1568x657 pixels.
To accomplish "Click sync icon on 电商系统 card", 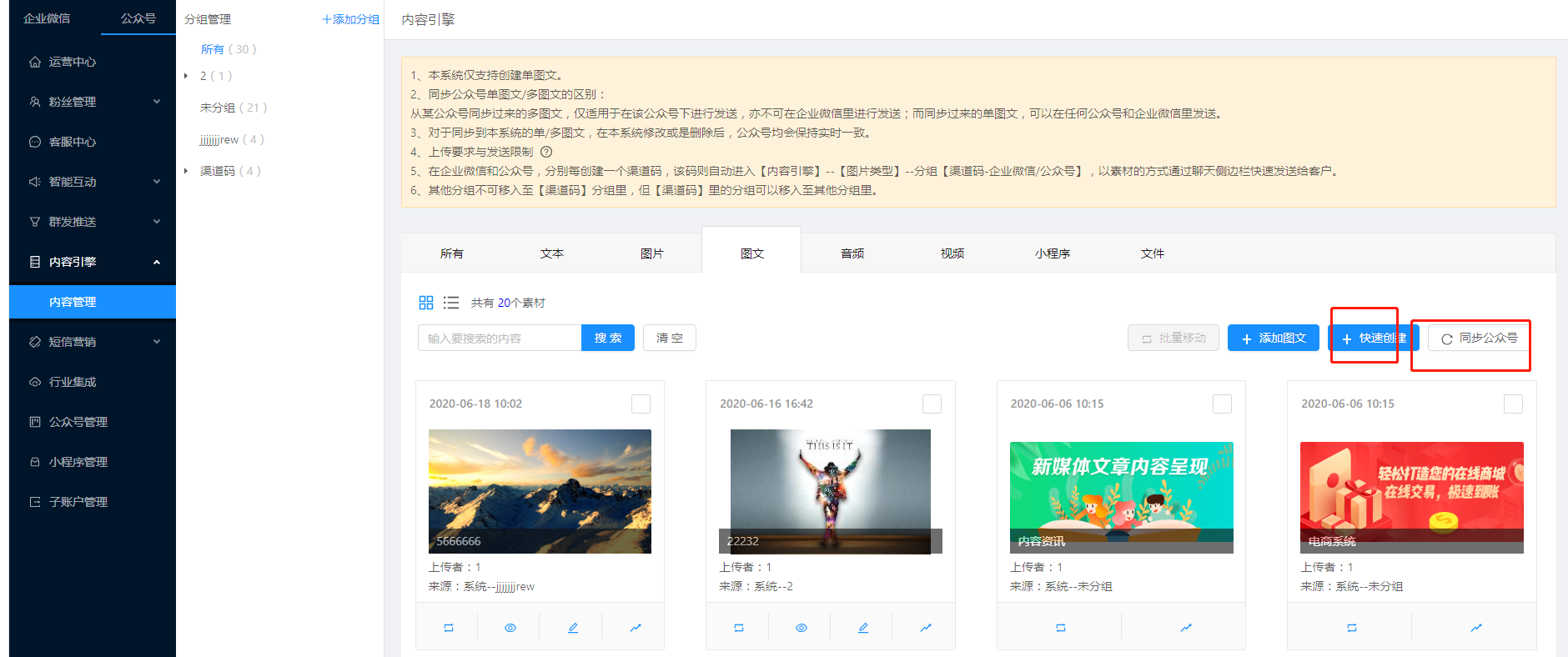I will click(x=1352, y=628).
